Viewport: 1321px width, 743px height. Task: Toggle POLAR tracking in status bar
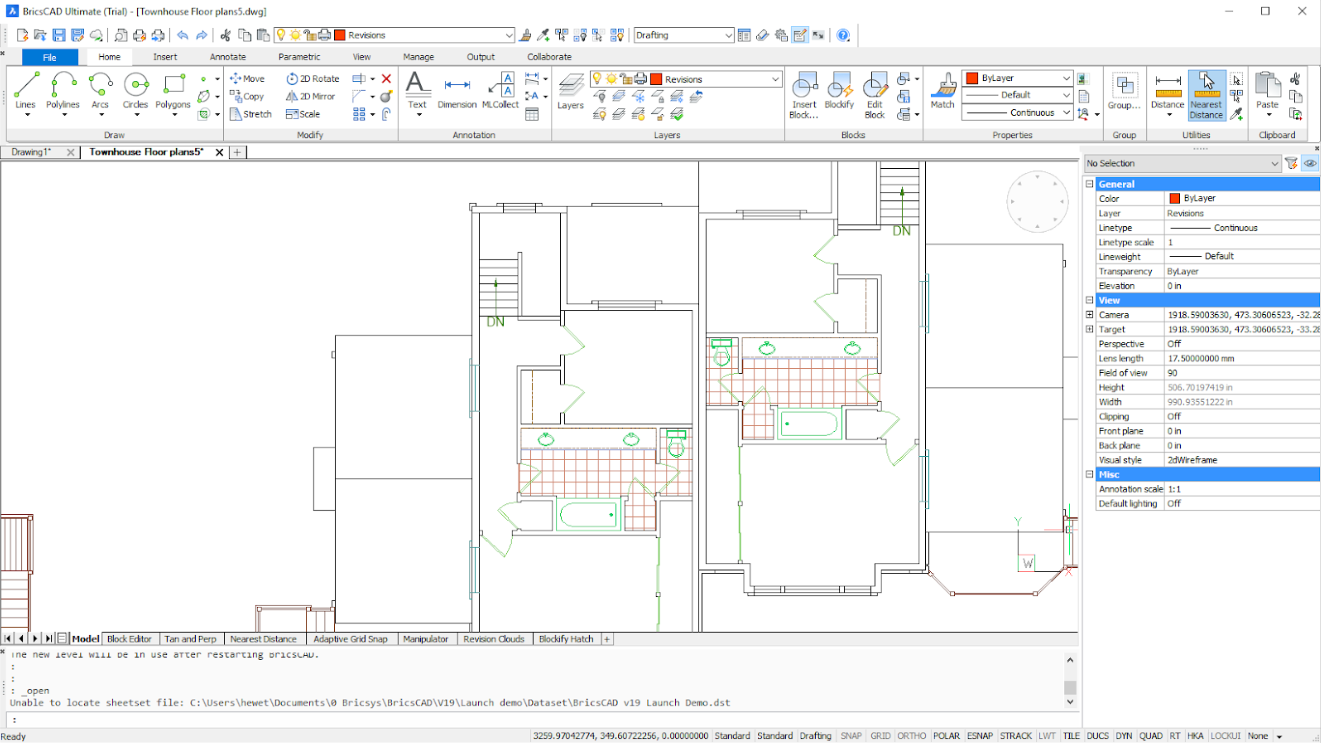(x=946, y=735)
